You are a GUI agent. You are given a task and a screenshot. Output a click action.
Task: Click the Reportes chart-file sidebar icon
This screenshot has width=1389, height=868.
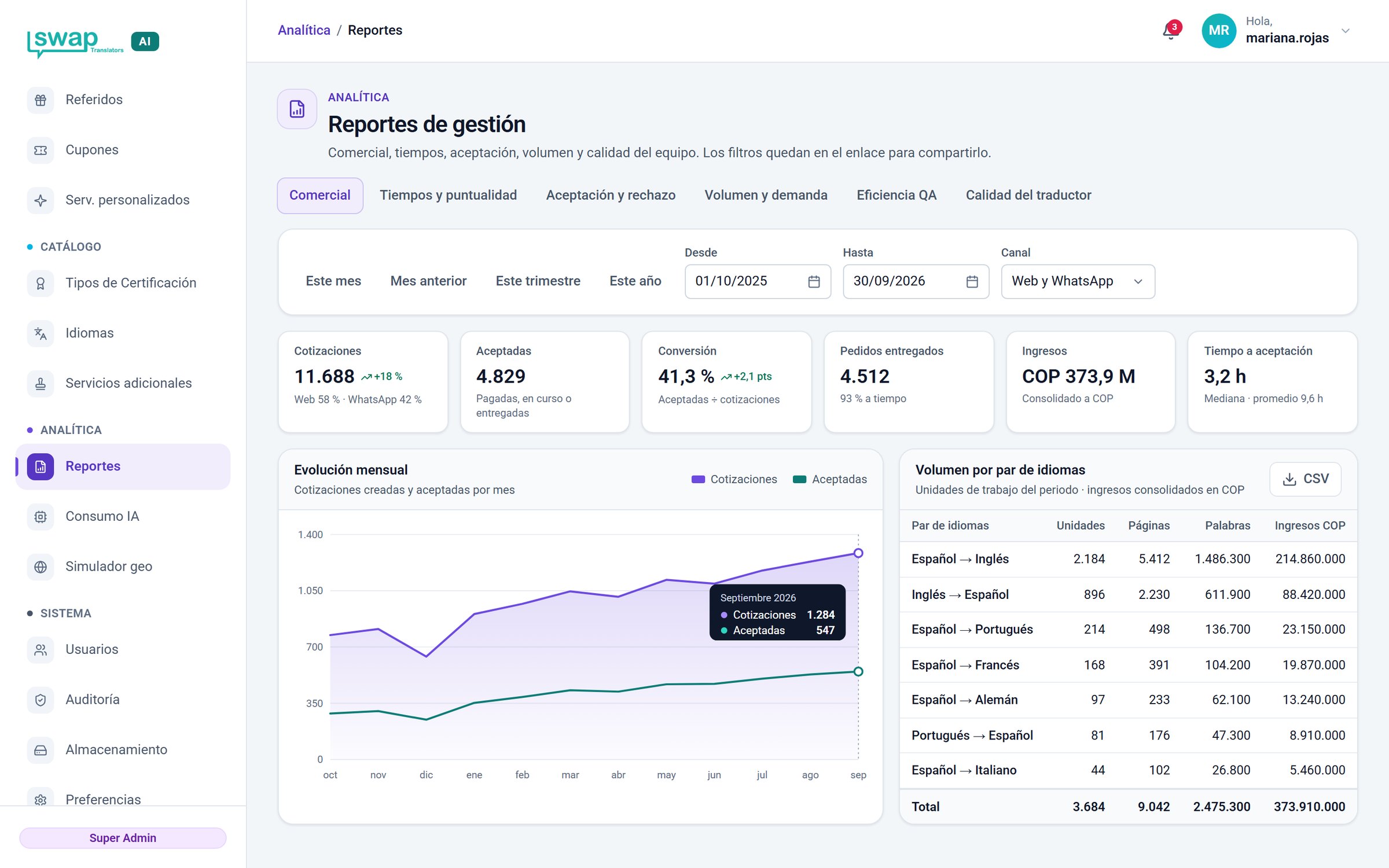pyautogui.click(x=41, y=466)
